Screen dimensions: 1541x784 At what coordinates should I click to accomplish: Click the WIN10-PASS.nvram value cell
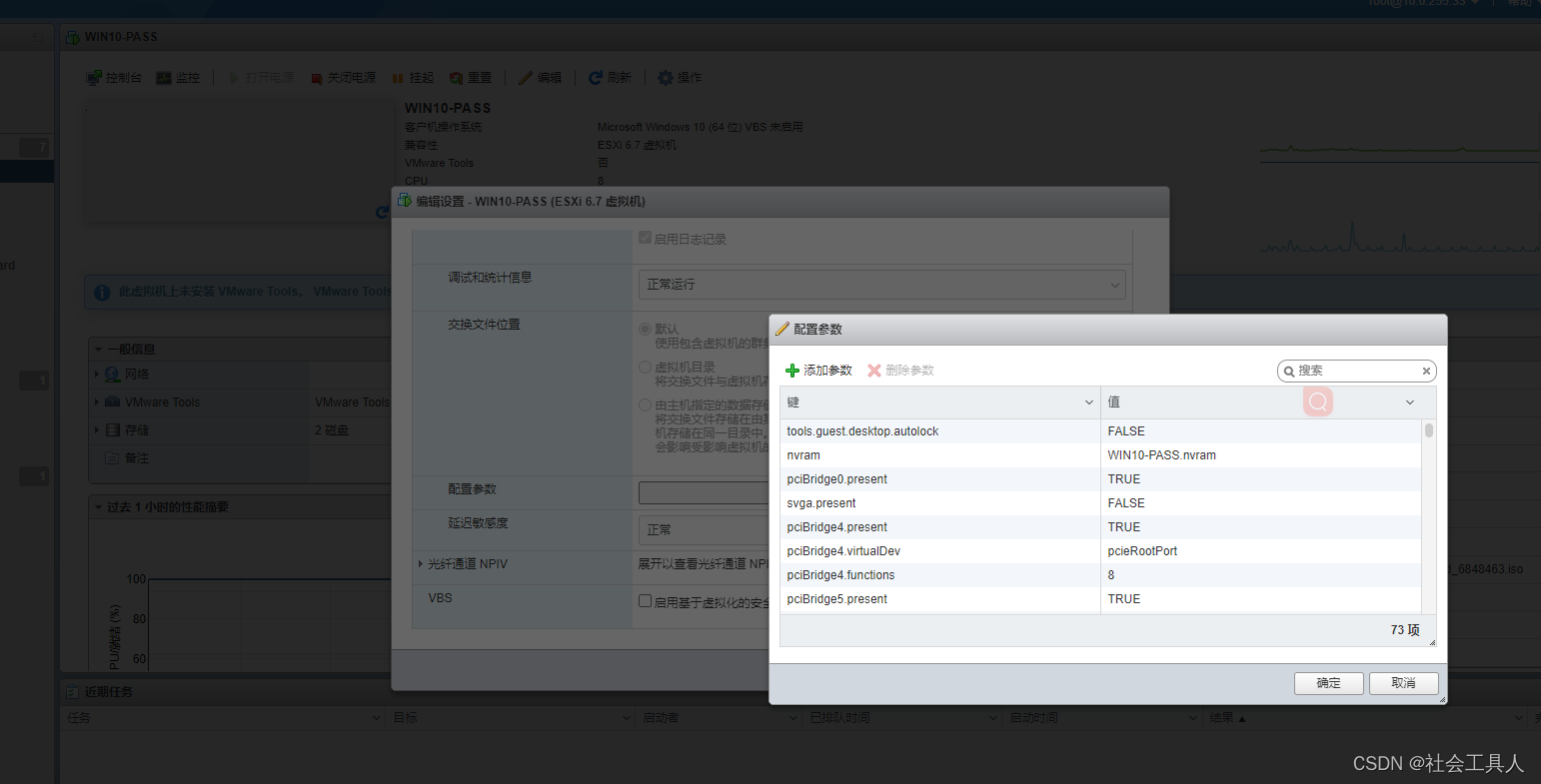pyautogui.click(x=1261, y=455)
